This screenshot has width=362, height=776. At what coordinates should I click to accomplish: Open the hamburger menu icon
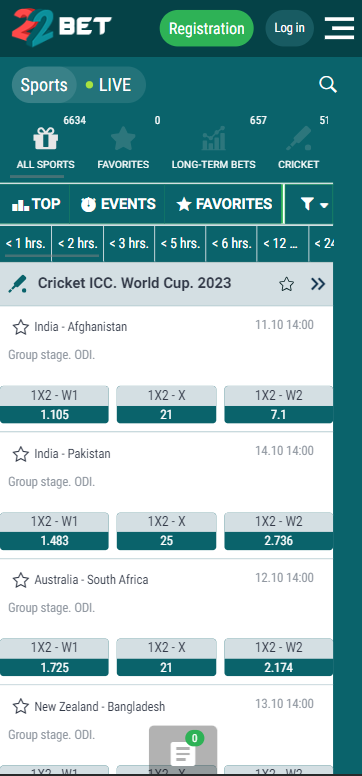click(x=339, y=28)
